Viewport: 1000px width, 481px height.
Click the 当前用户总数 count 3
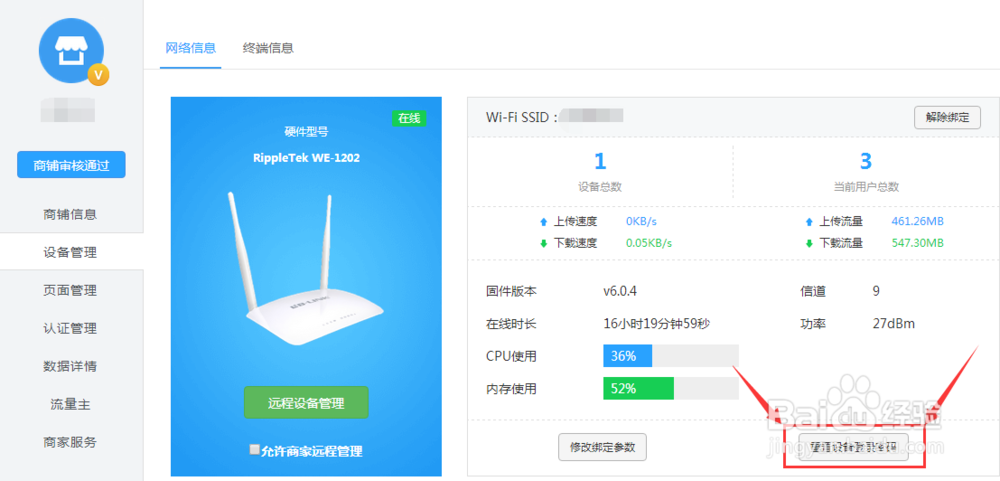[865, 161]
